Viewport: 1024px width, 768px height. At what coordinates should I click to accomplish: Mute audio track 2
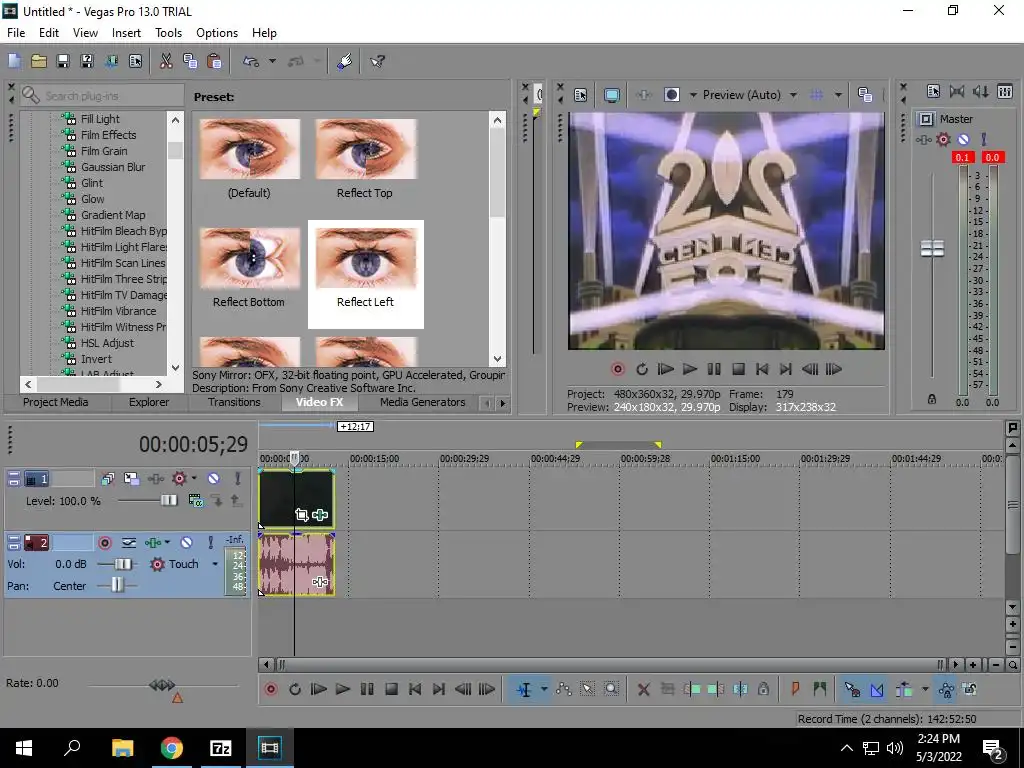point(186,543)
